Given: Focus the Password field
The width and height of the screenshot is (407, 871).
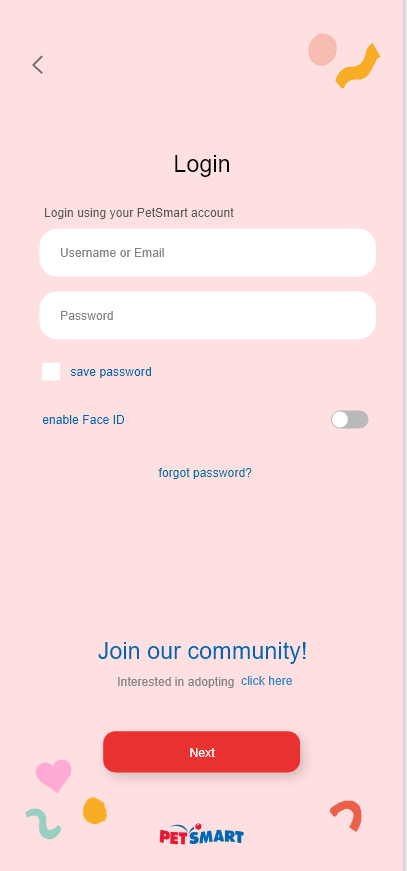Looking at the screenshot, I should point(208,316).
